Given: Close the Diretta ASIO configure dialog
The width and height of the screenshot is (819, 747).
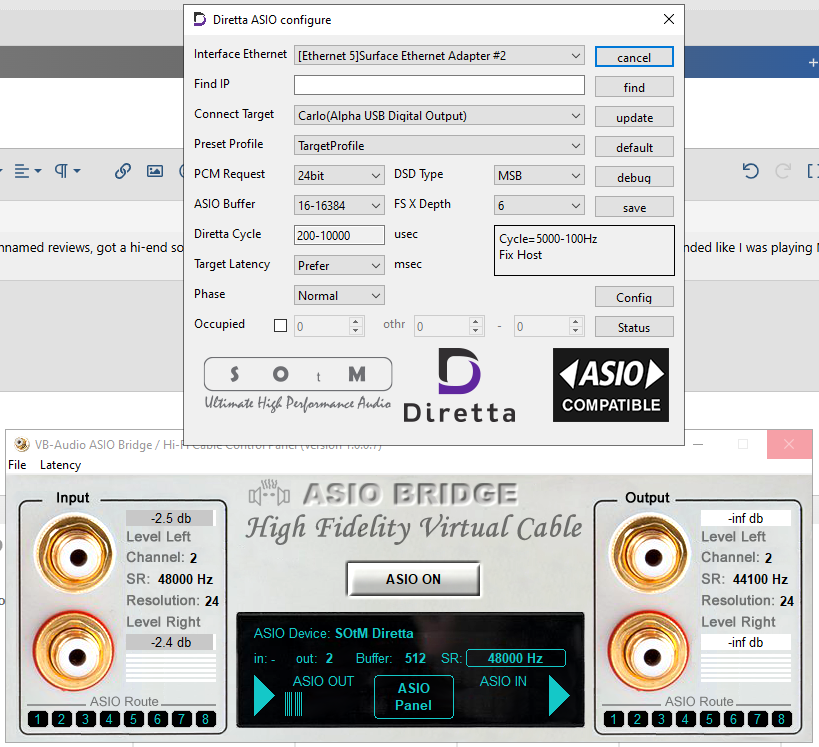Looking at the screenshot, I should (x=669, y=19).
